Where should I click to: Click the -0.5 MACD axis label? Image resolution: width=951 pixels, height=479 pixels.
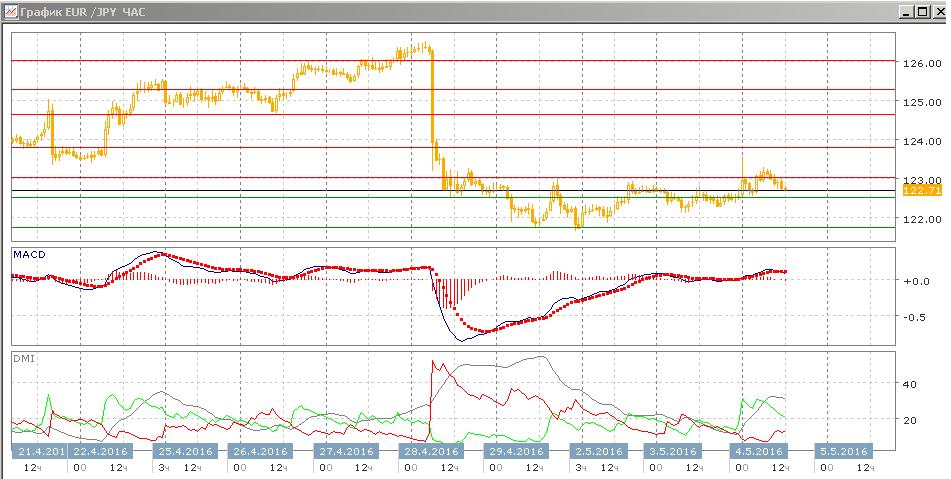click(x=916, y=317)
